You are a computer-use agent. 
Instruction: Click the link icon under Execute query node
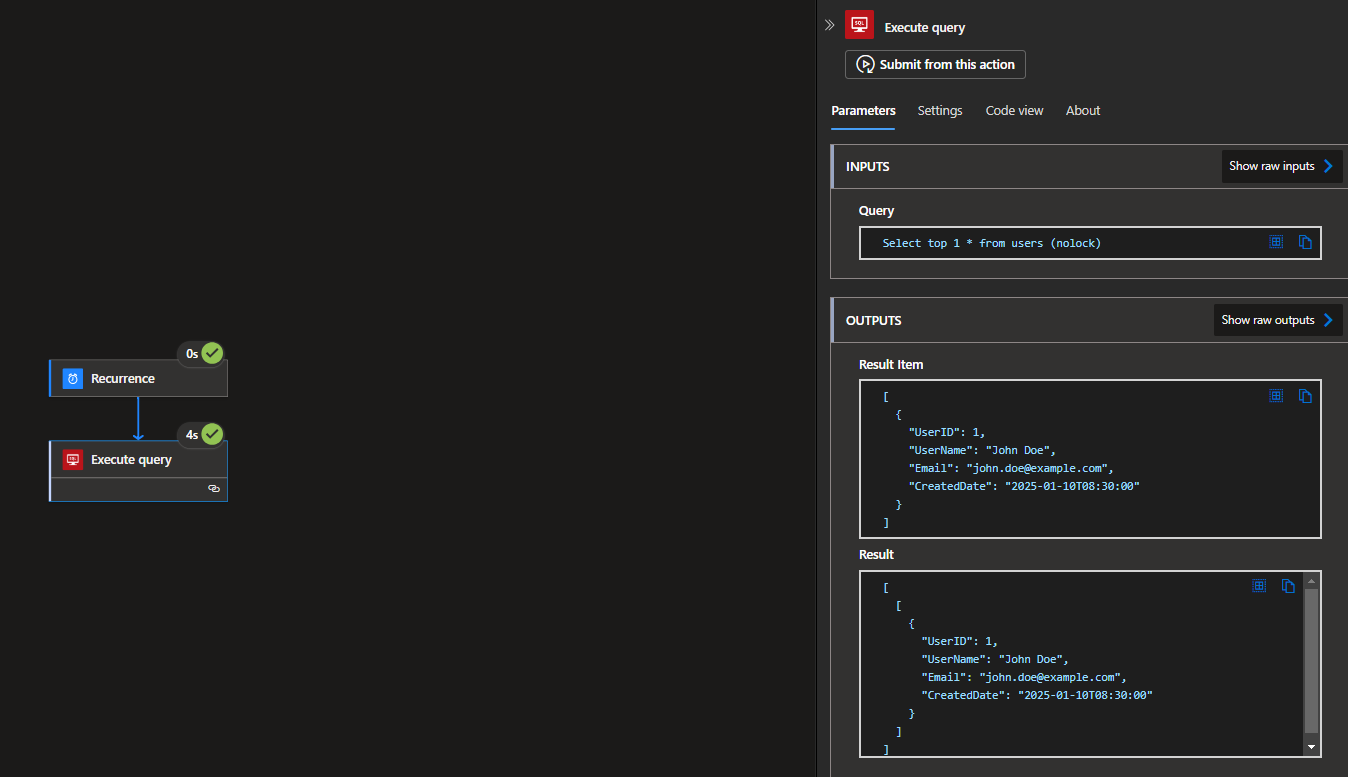[213, 489]
